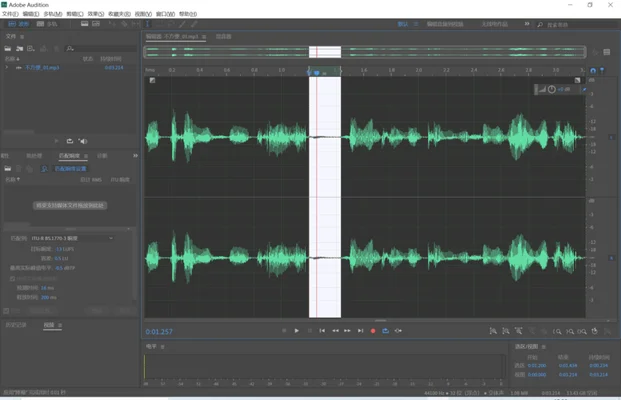Viewport: 621px width, 400px height.
Task: Toggle loop playback in Files panel
Action: point(70,141)
